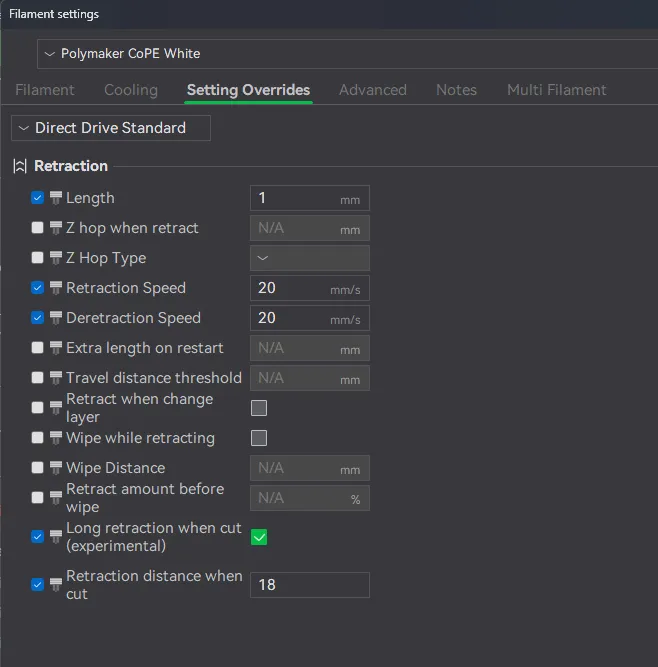Enable the Z hop when retract override
This screenshot has height=667, width=658.
pyautogui.click(x=37, y=228)
